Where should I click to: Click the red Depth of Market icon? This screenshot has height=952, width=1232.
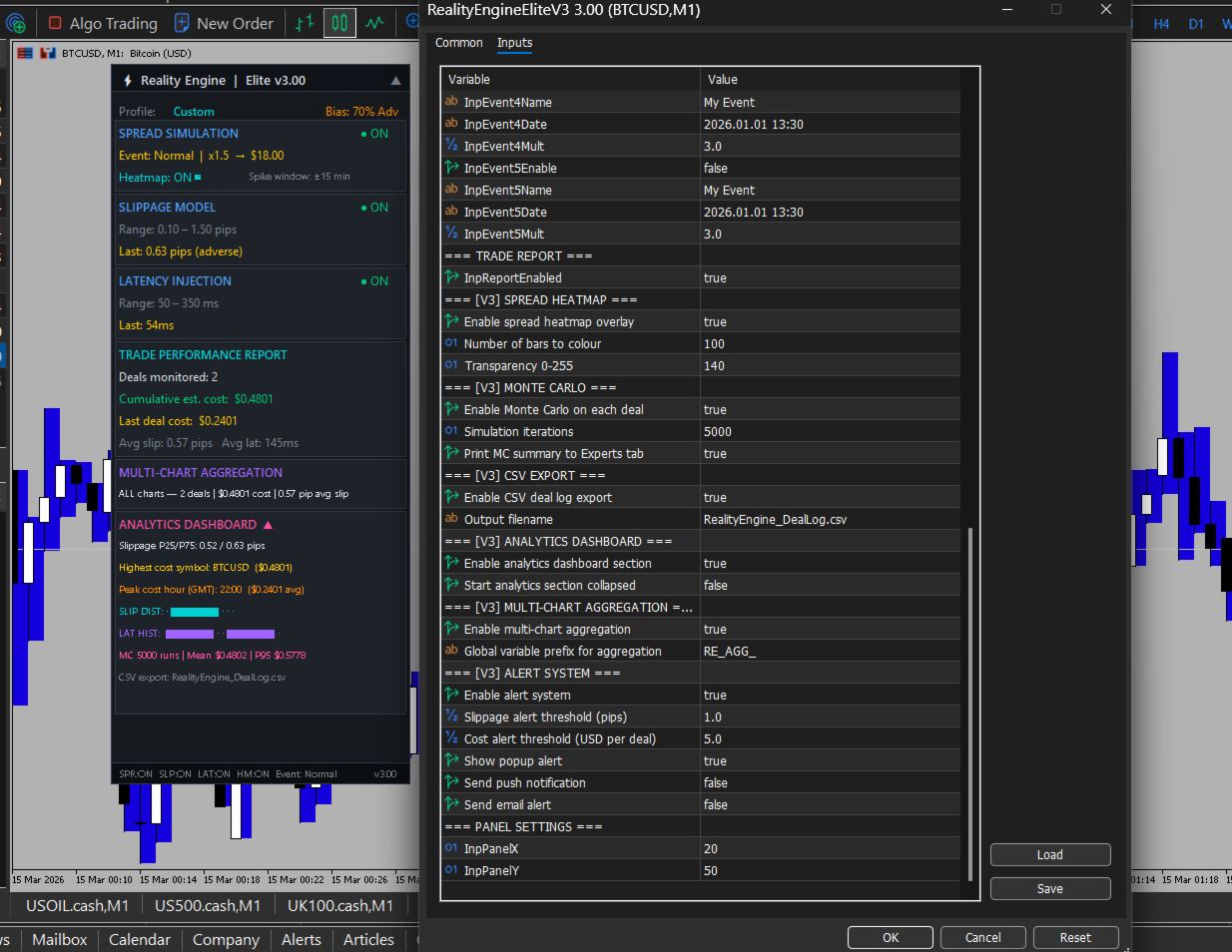[x=25, y=53]
